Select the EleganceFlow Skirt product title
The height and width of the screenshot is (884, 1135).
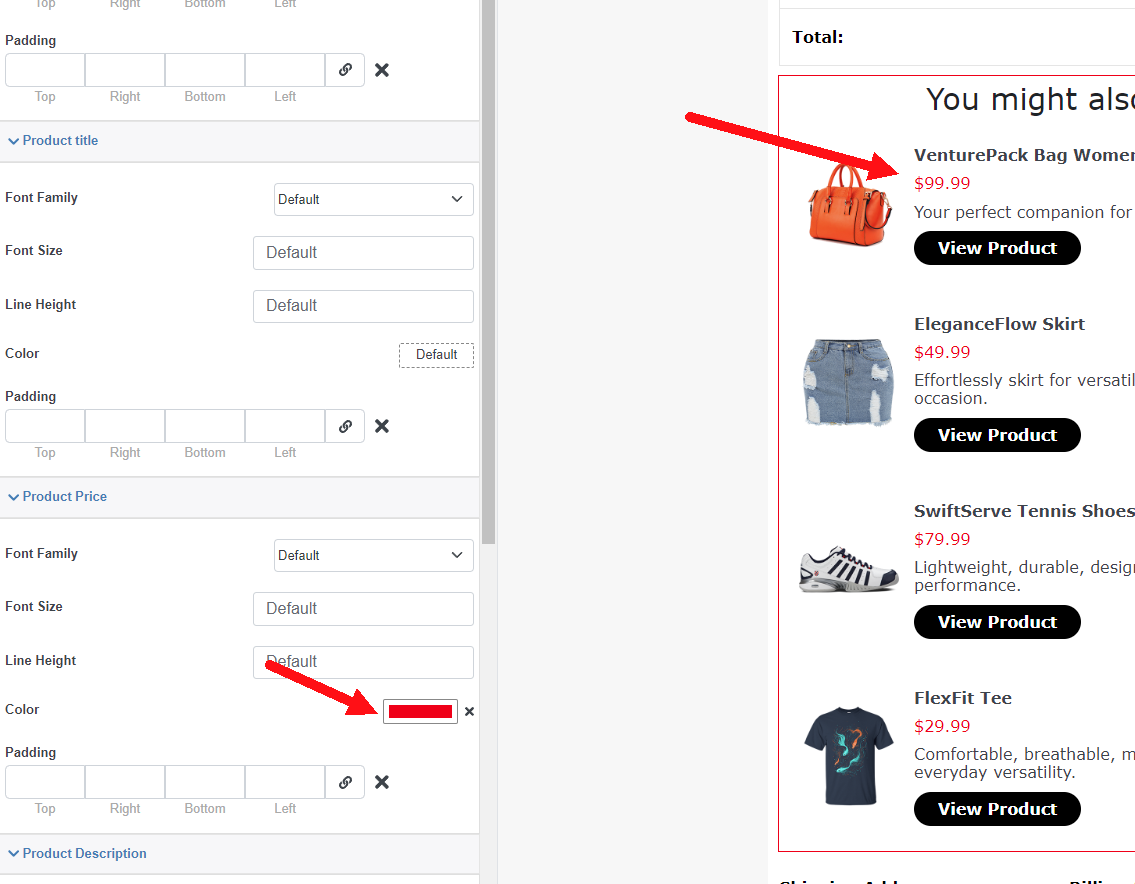999,324
